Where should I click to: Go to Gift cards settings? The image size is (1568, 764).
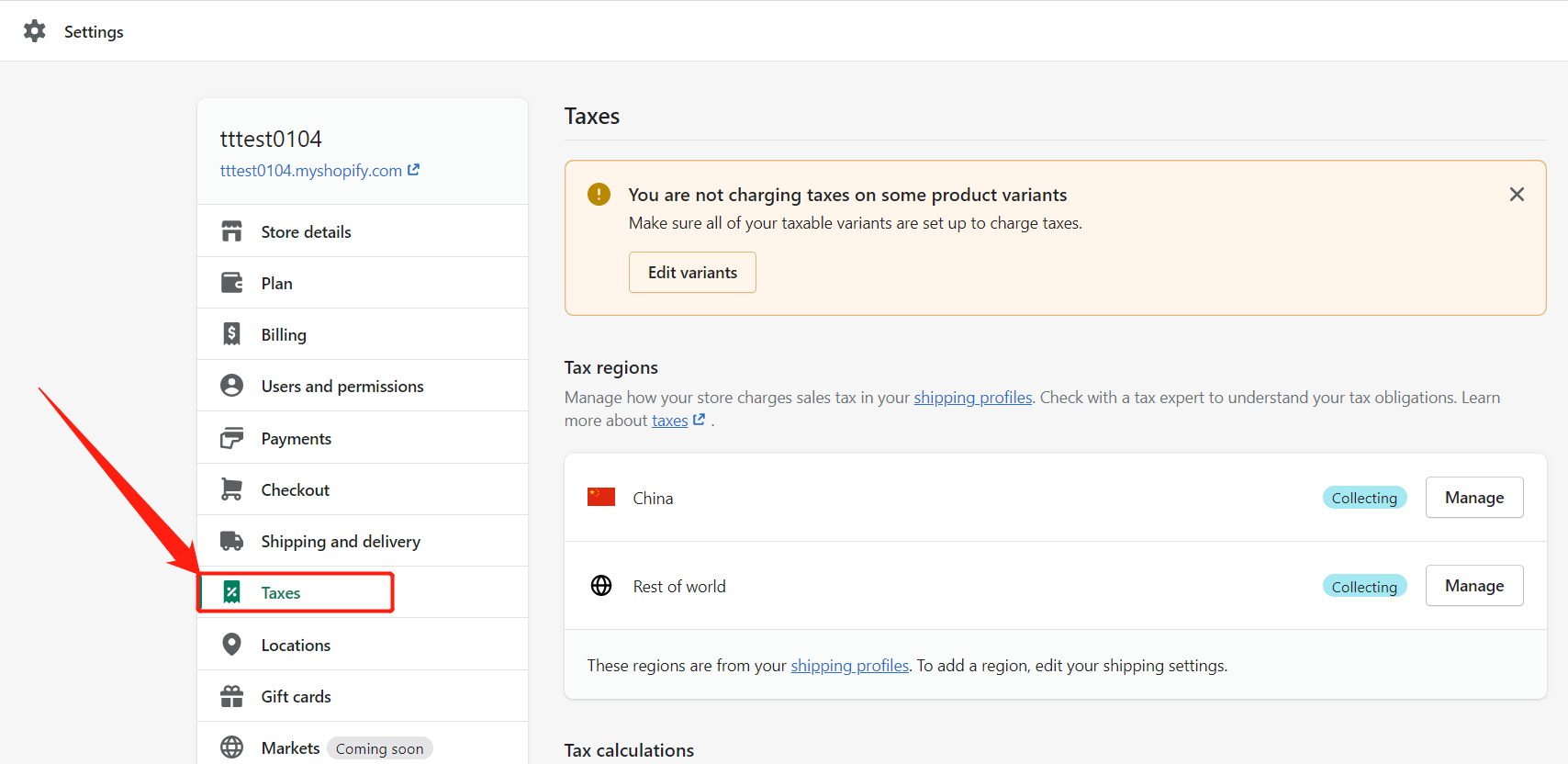click(363, 696)
